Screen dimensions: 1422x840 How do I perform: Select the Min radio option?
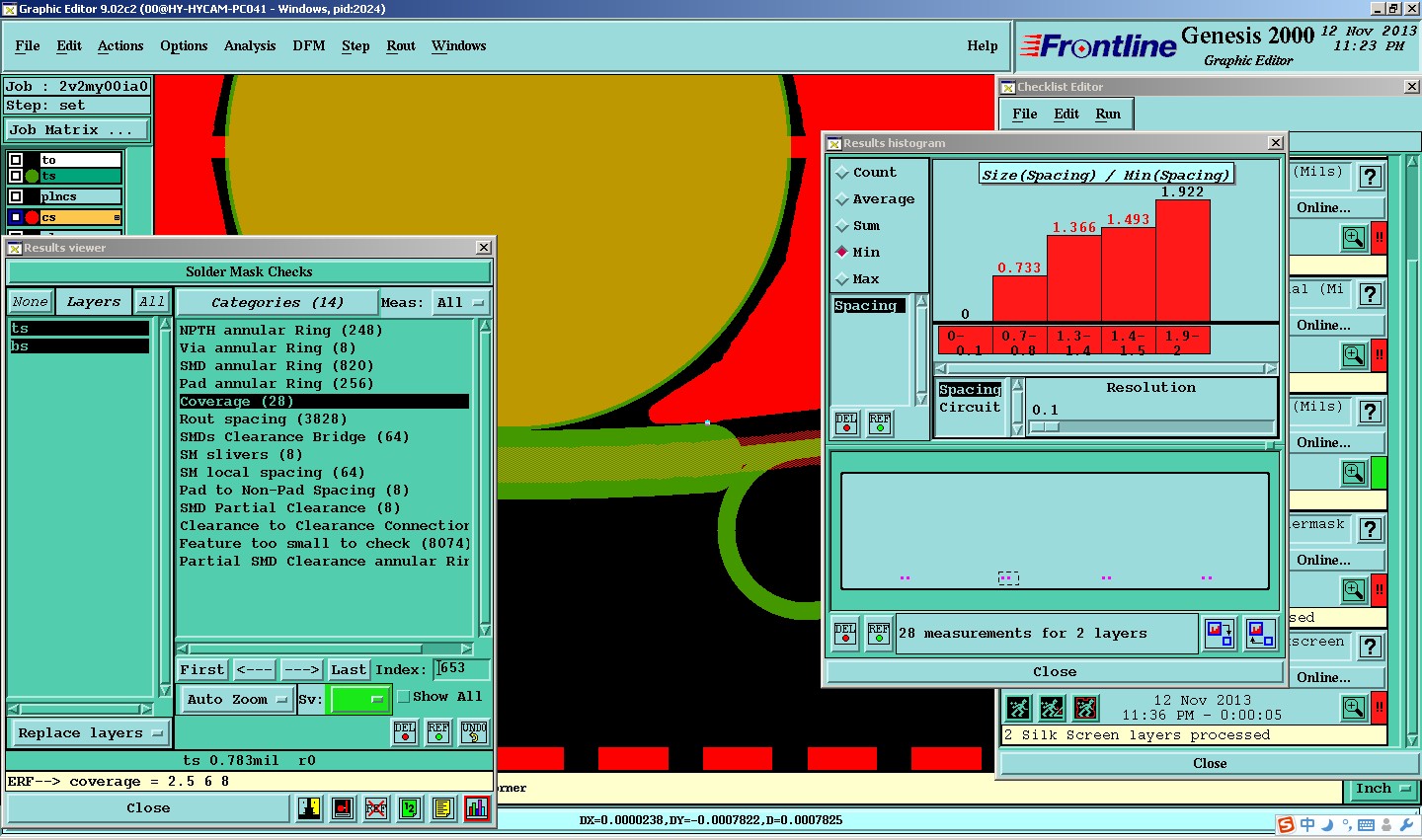click(842, 252)
